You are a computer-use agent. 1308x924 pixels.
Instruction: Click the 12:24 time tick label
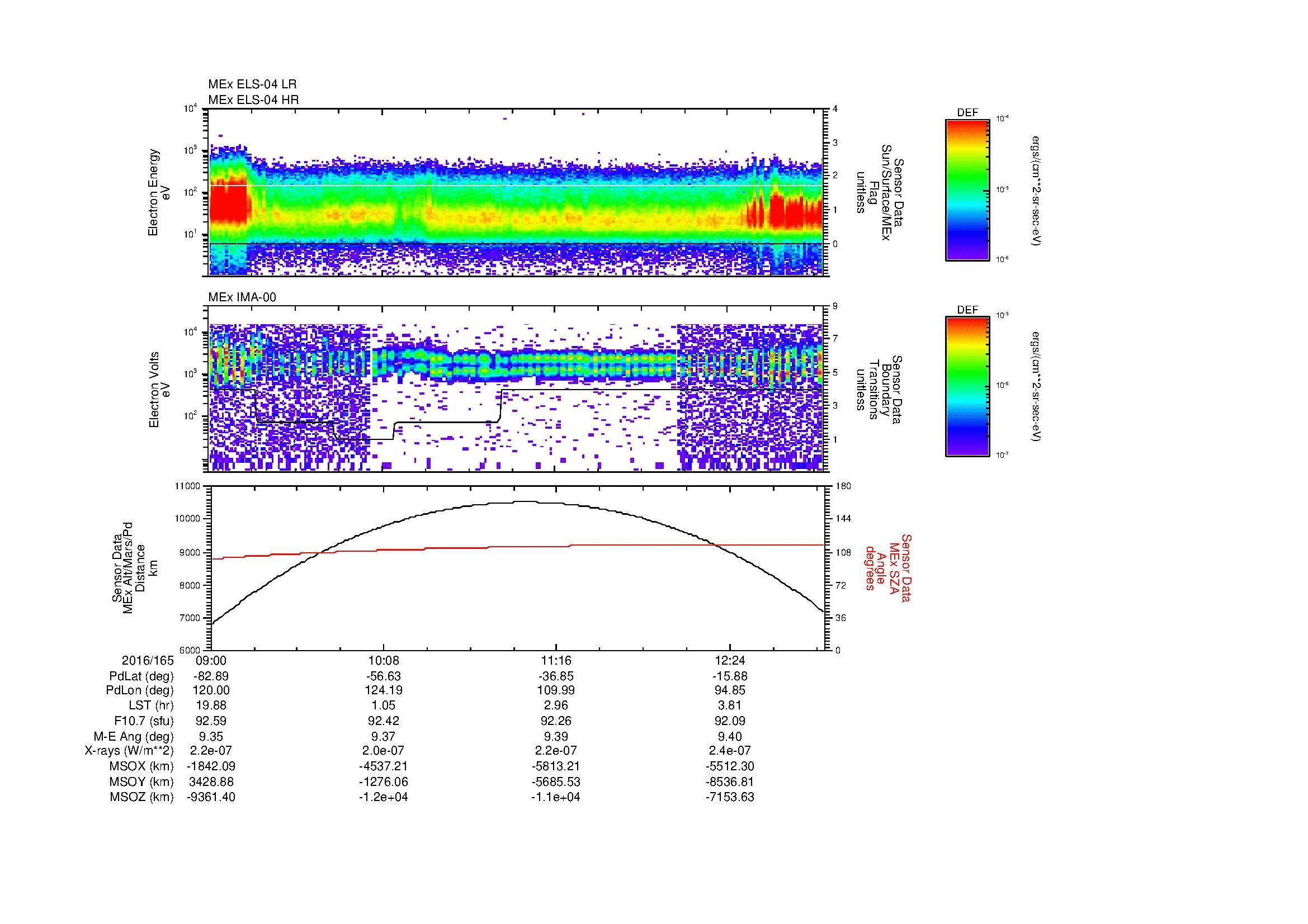730,660
